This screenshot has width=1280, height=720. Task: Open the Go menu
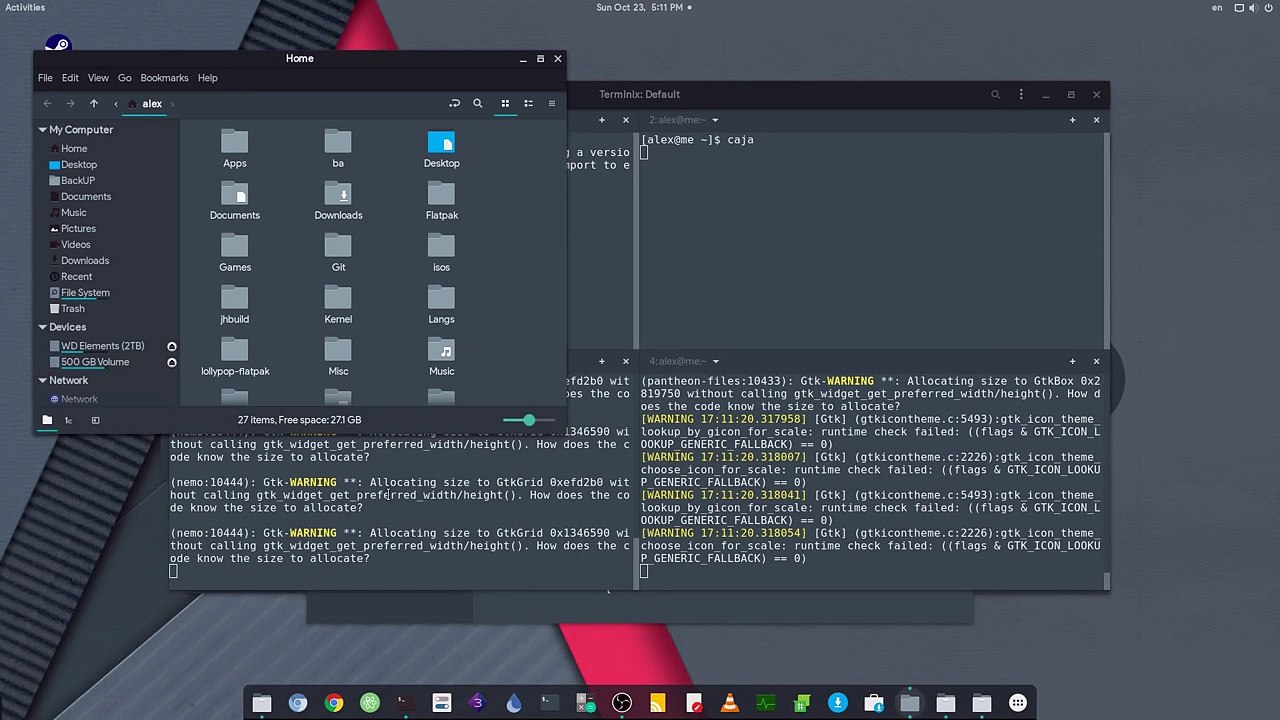[124, 78]
